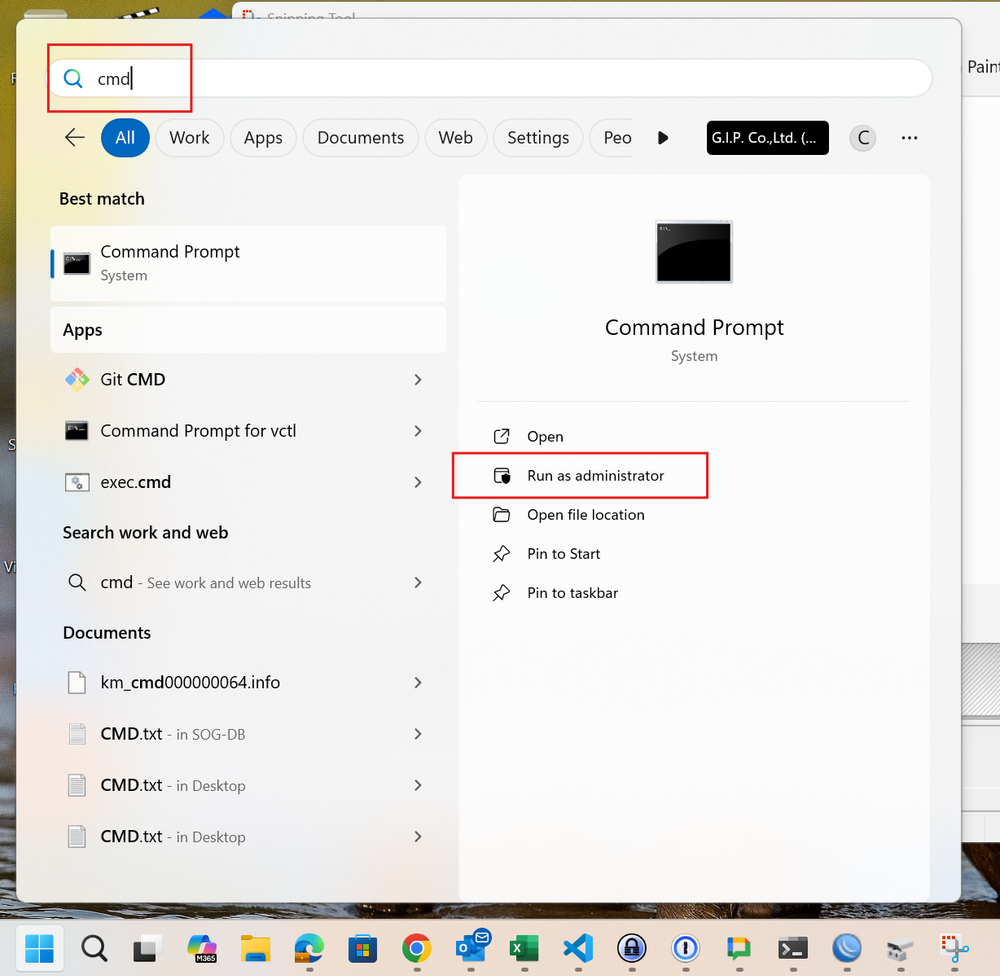Select the Settings filter tab
The height and width of the screenshot is (976, 1000).
[538, 138]
